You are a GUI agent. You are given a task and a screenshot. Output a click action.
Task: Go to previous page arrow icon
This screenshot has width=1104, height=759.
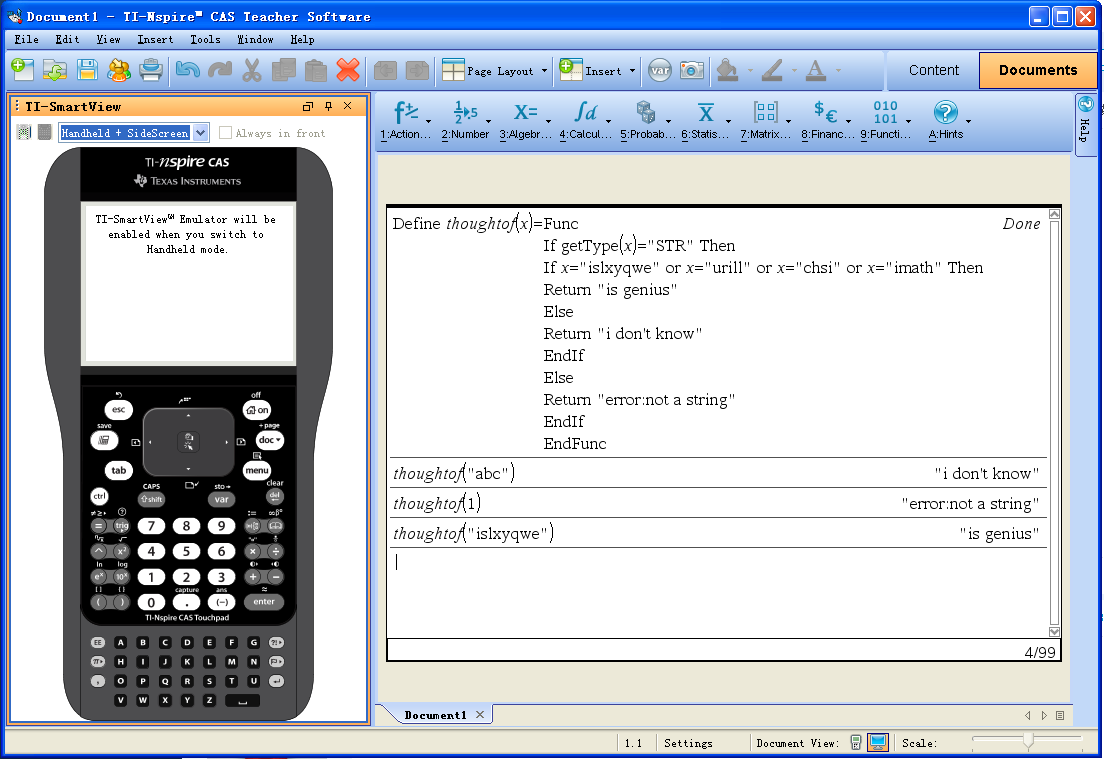(x=385, y=70)
